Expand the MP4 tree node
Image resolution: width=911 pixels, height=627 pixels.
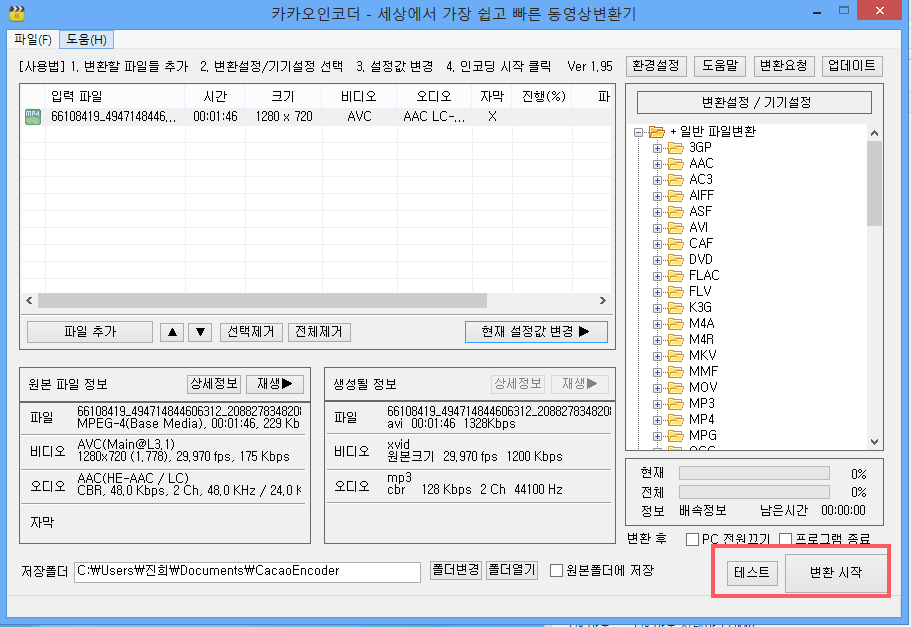pyautogui.click(x=657, y=420)
